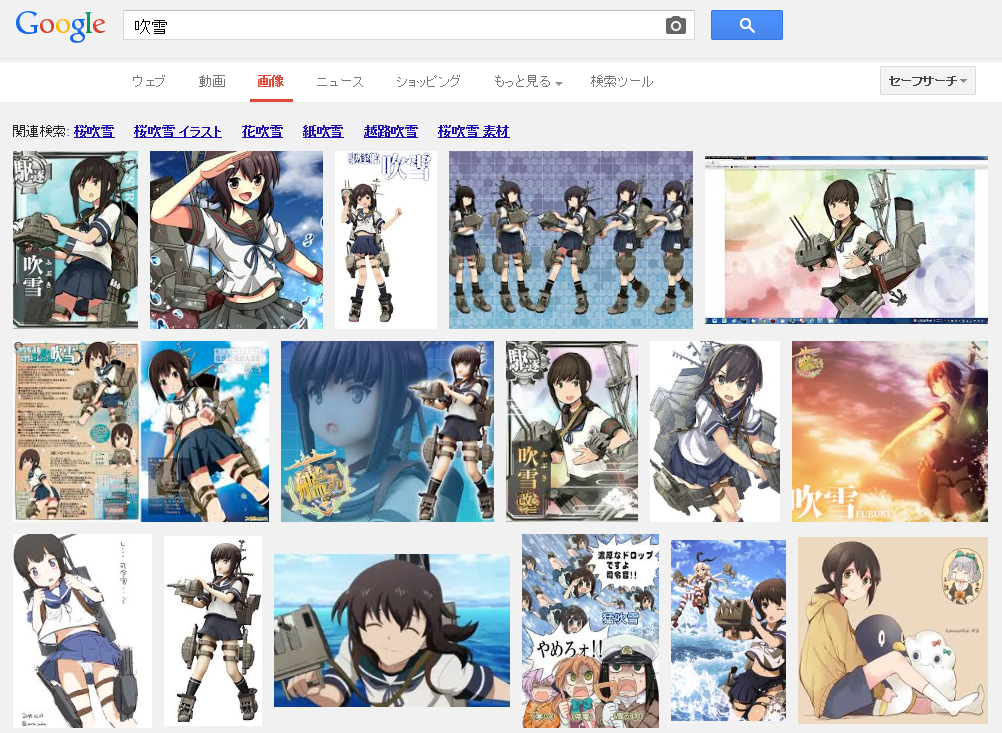Open the セーフサーチ dropdown
Viewport: 1002px width, 733px height.
point(927,81)
